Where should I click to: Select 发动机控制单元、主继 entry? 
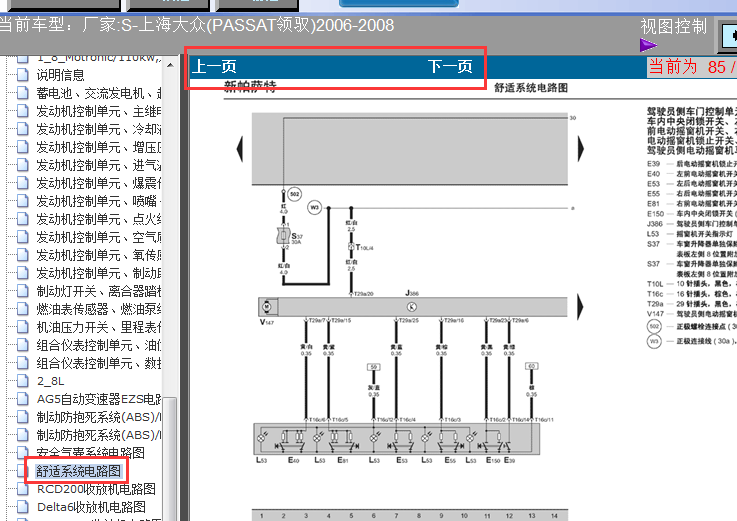[99, 111]
